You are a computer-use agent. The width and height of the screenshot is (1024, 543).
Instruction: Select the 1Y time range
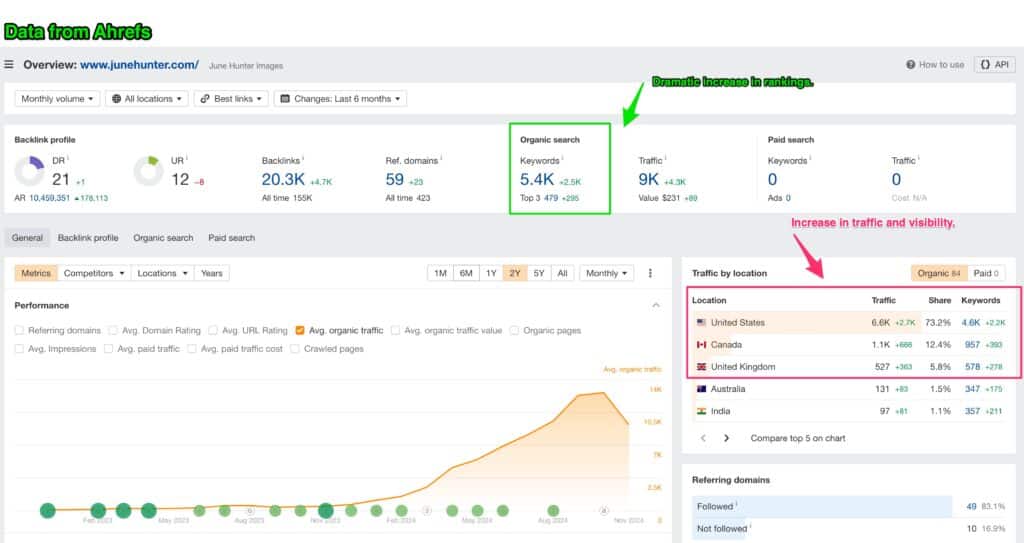click(x=490, y=273)
